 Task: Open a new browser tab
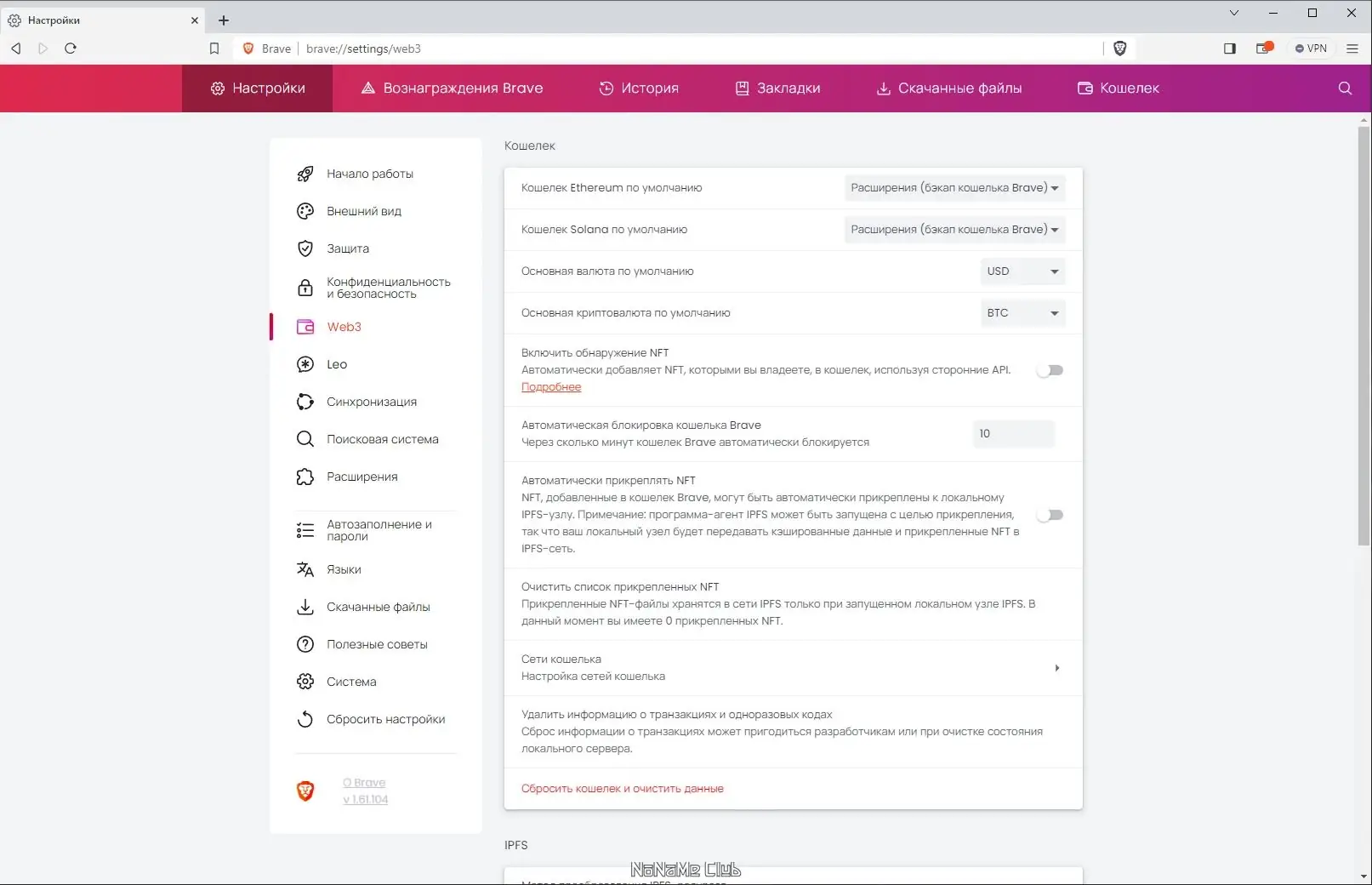224,20
